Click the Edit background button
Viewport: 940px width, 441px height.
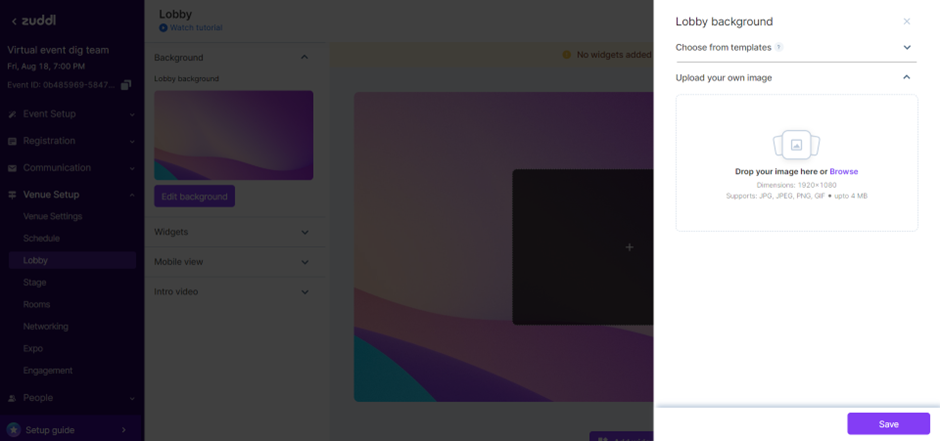[x=194, y=197]
